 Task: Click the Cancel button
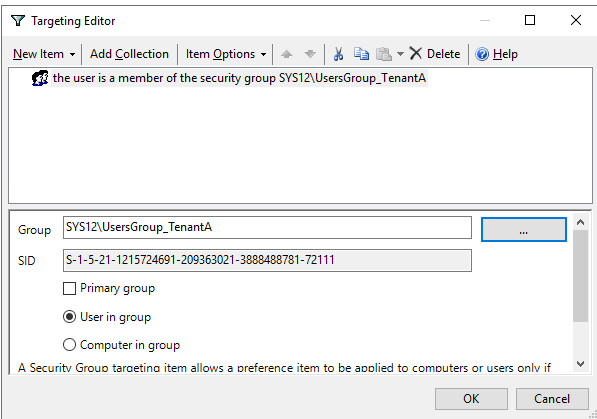click(x=552, y=399)
